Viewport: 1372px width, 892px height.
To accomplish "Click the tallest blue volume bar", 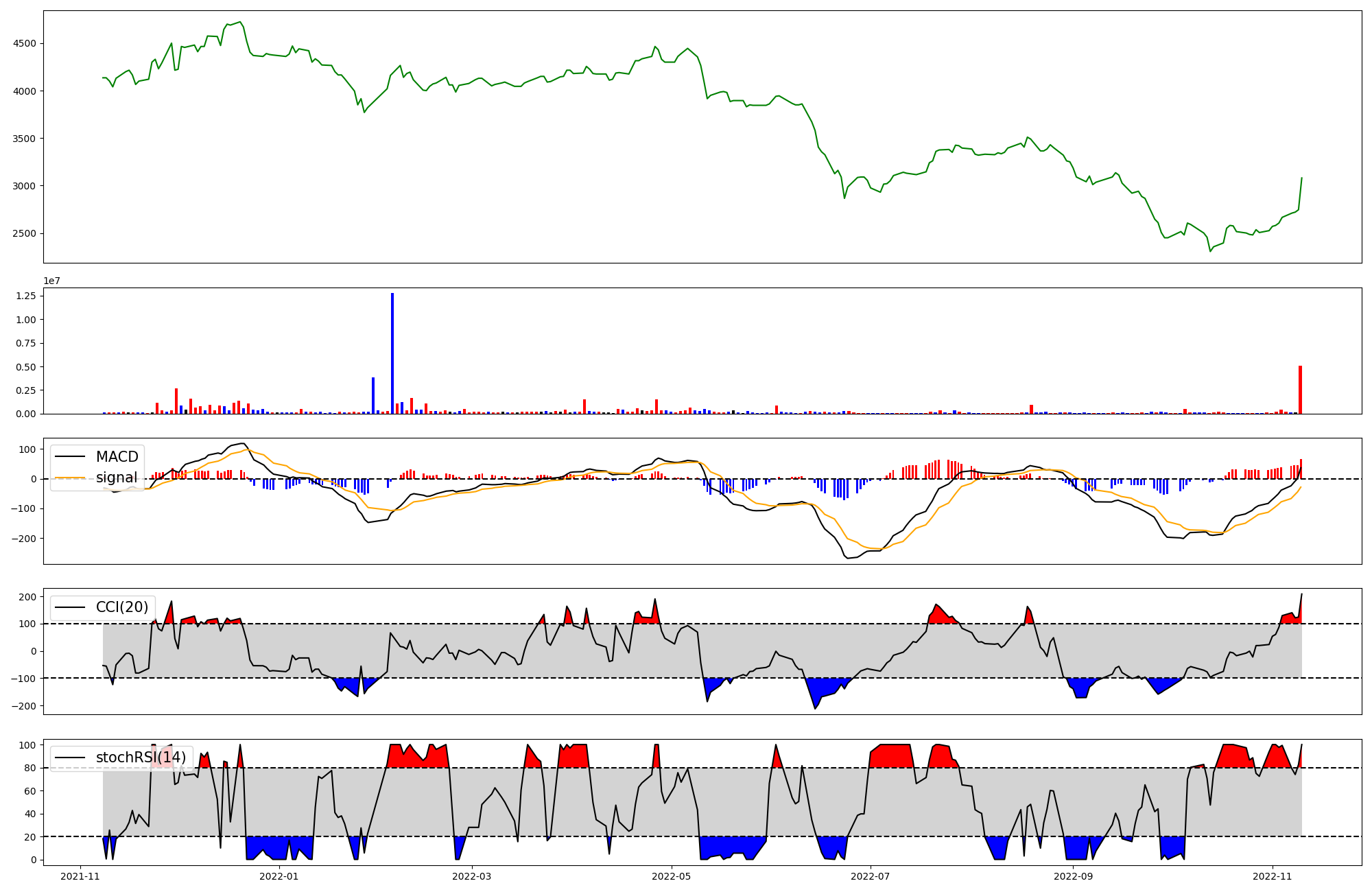I will pyautogui.click(x=392, y=353).
